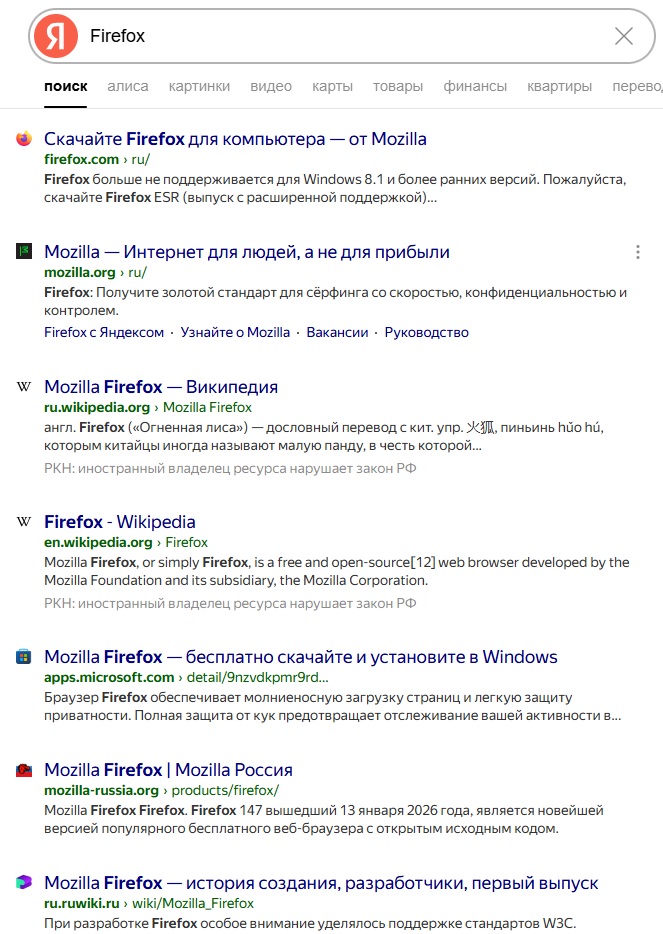
Task: Open the 'Firefox с Яндексом' sitelink
Action: point(104,332)
